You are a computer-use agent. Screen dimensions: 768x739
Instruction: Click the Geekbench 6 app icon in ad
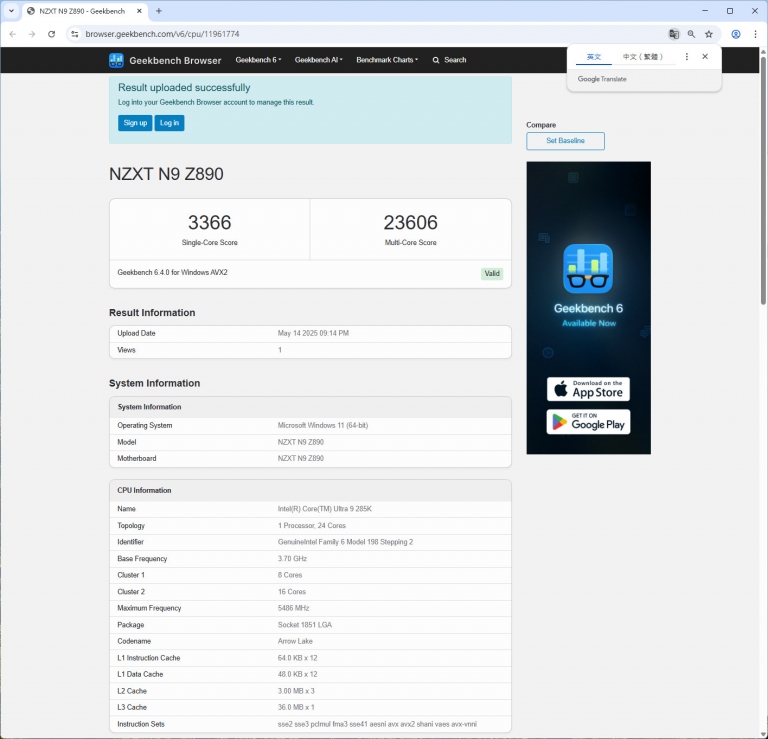point(588,268)
